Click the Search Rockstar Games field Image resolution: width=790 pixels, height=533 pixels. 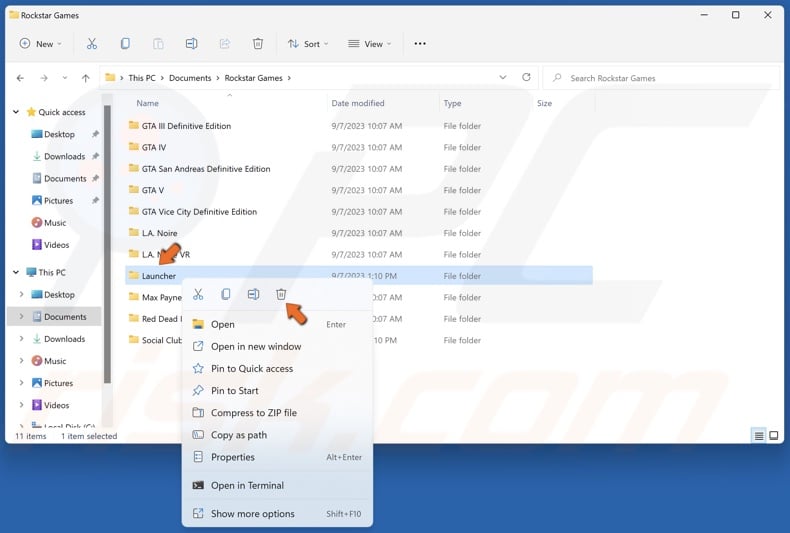662,78
